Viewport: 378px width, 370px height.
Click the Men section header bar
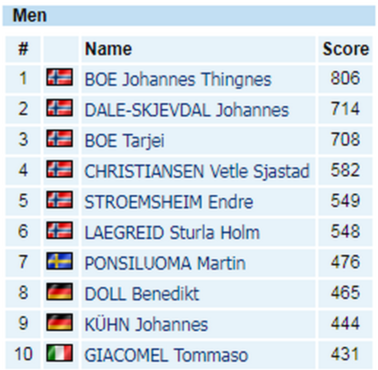tap(189, 15)
